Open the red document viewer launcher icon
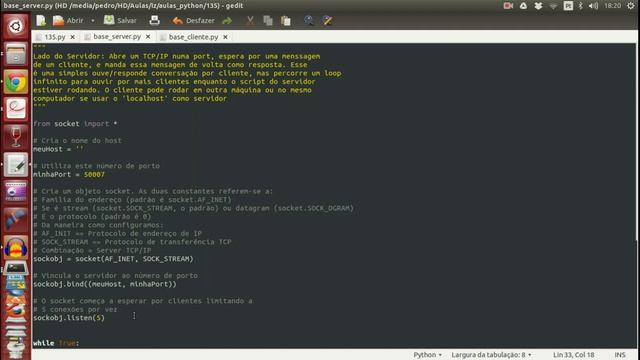The image size is (640, 360). coord(16,109)
